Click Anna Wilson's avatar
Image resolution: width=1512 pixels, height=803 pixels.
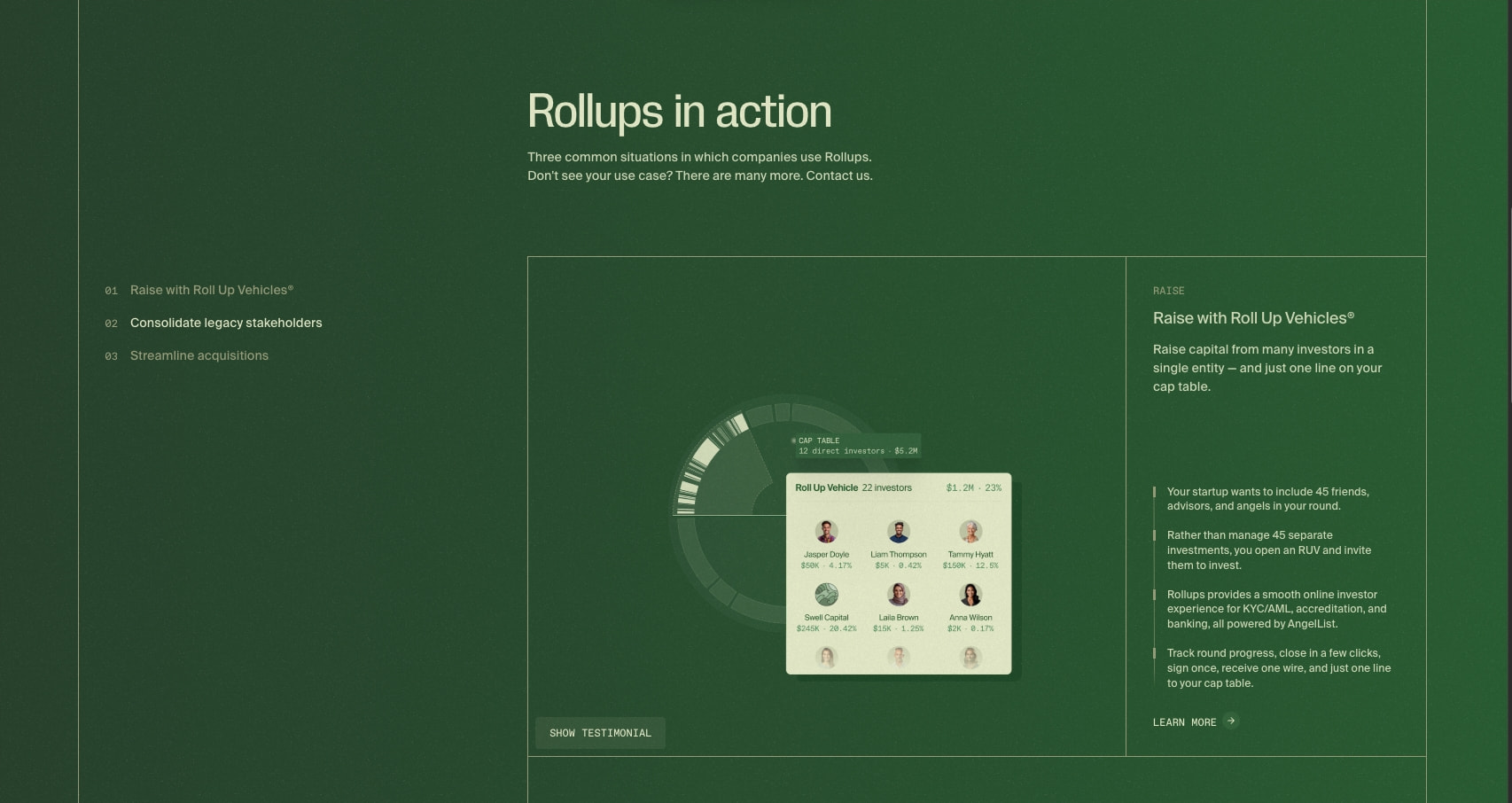pyautogui.click(x=970, y=594)
